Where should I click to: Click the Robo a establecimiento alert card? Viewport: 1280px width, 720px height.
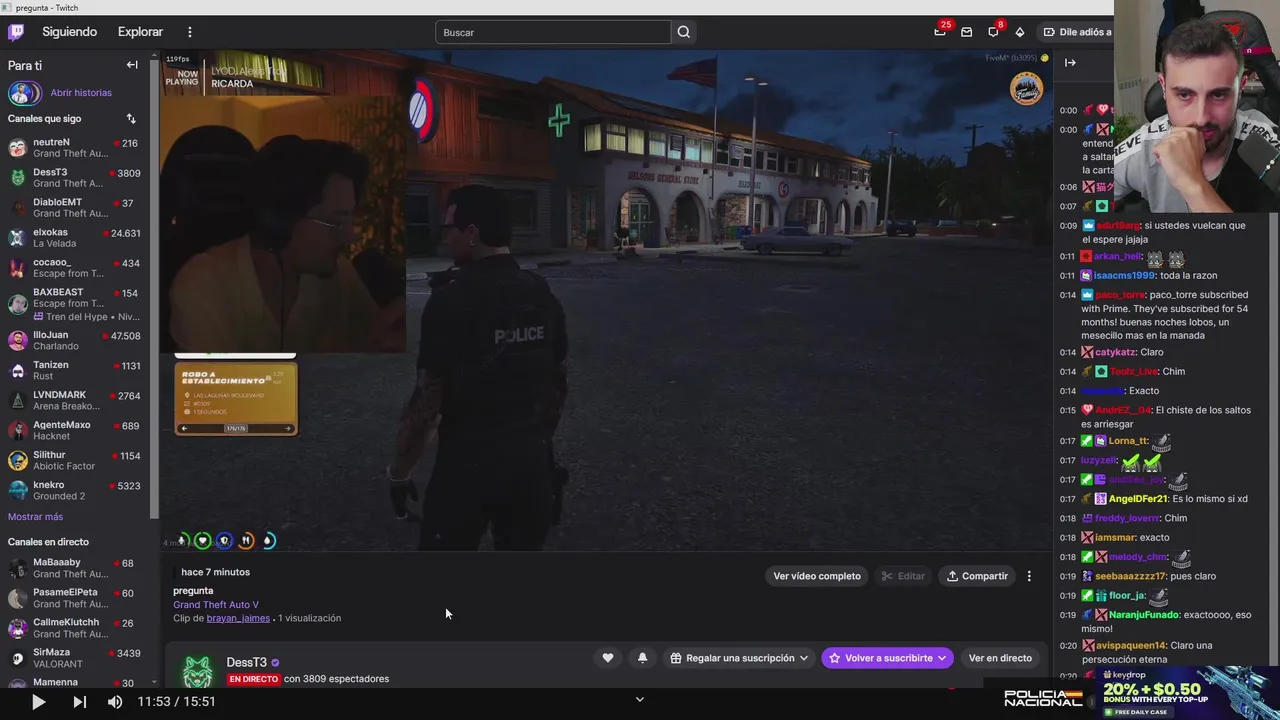coord(236,398)
